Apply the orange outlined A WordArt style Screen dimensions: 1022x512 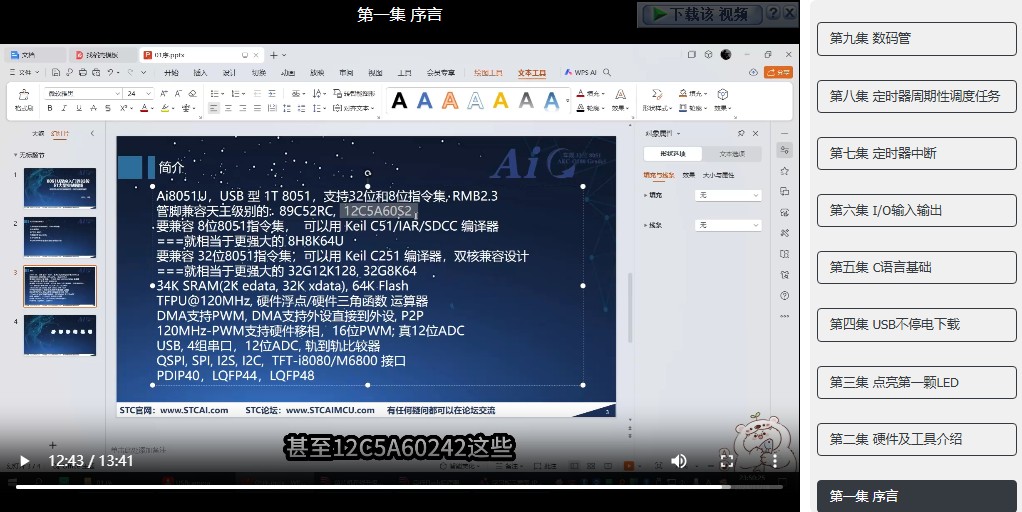(x=450, y=100)
